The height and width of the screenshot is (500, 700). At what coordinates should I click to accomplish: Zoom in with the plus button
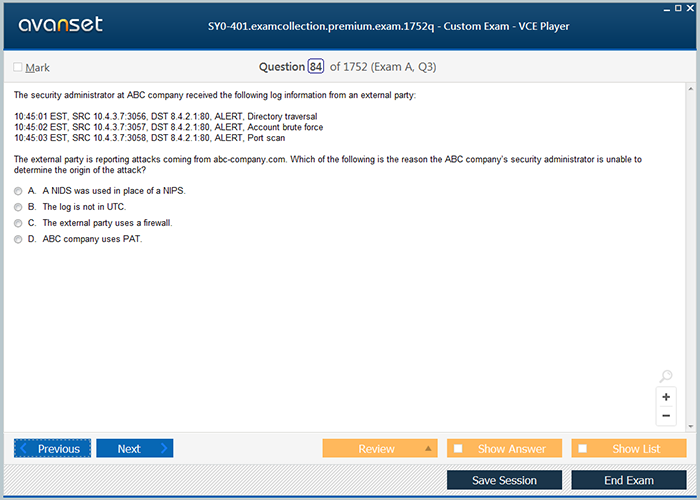click(x=666, y=397)
